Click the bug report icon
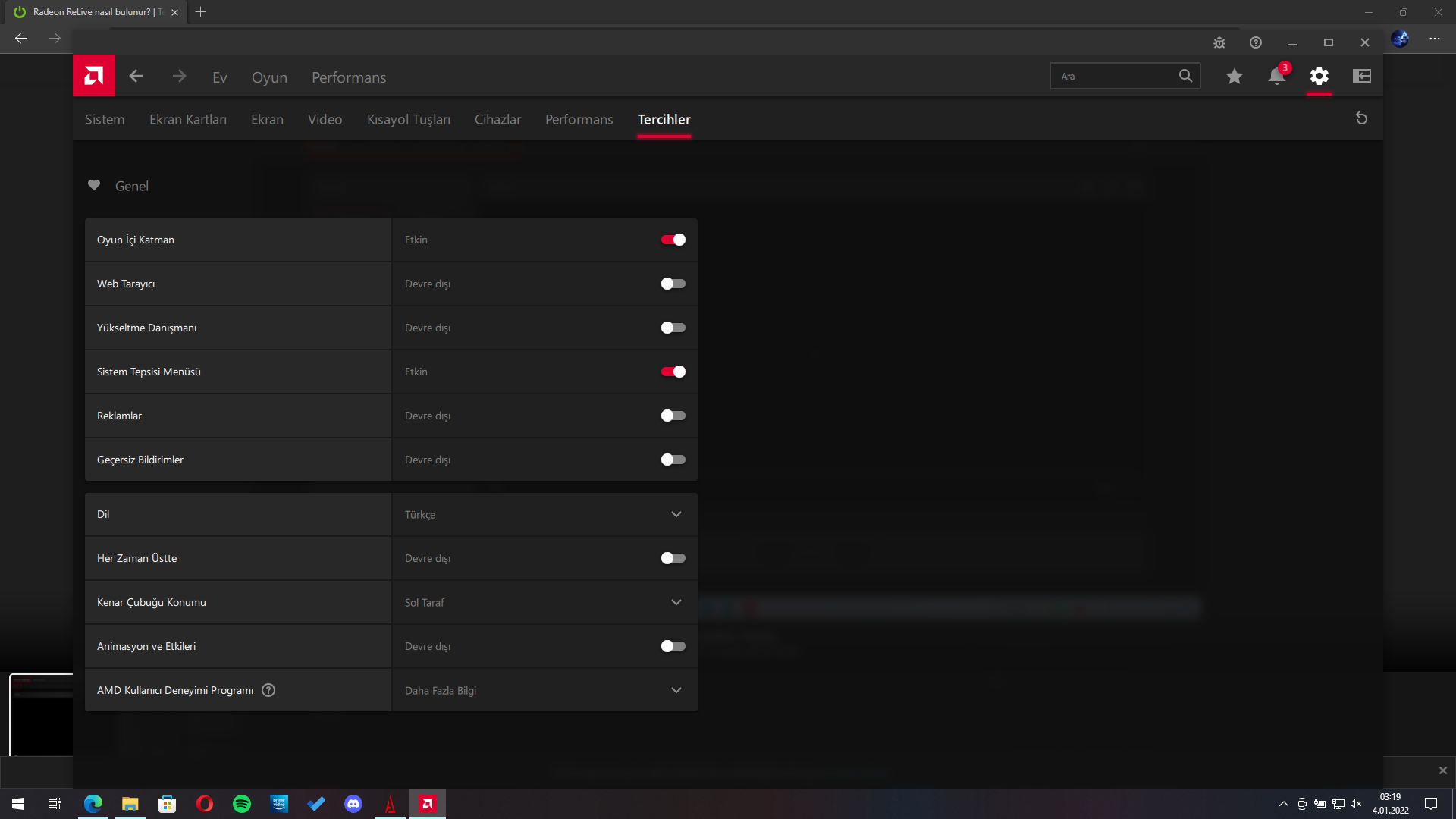 (x=1219, y=42)
